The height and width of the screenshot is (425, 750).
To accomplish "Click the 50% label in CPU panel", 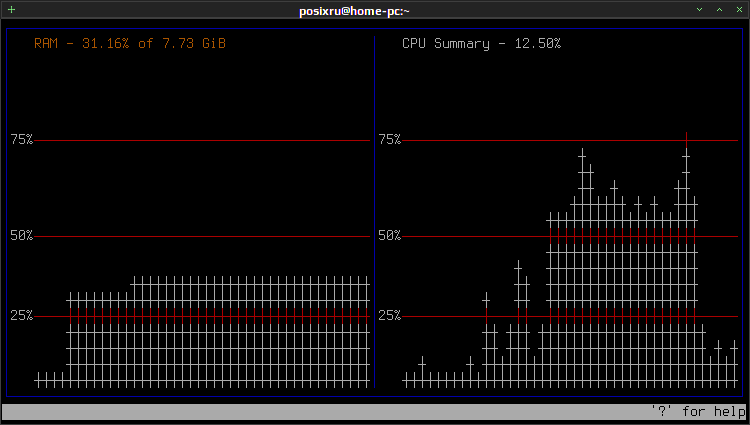I will (x=389, y=236).
